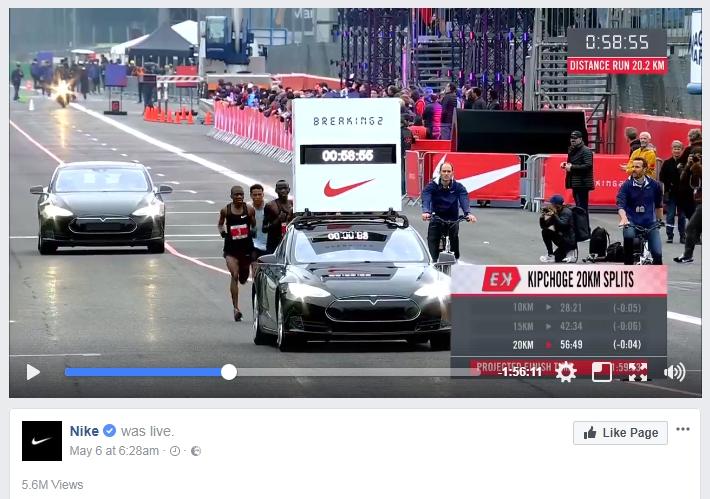Click the 20KM 56:49 split row
The height and width of the screenshot is (499, 710).
click(559, 345)
